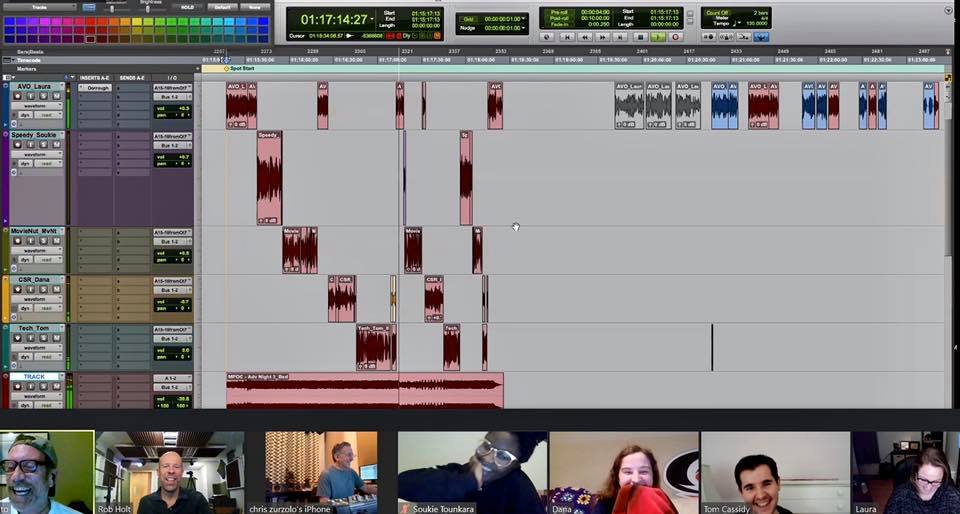The height and width of the screenshot is (514, 960).
Task: Click the dyn button on AVO_Laura track
Action: pyautogui.click(x=25, y=115)
